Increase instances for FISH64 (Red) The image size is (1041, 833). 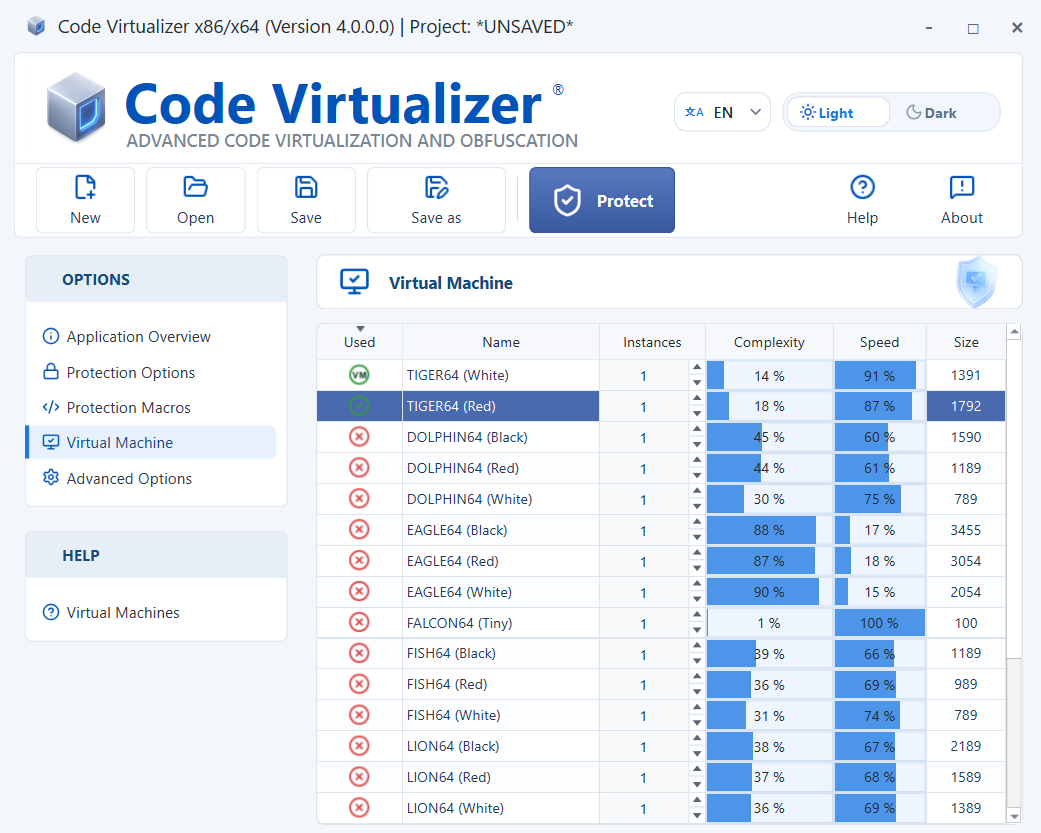696,676
